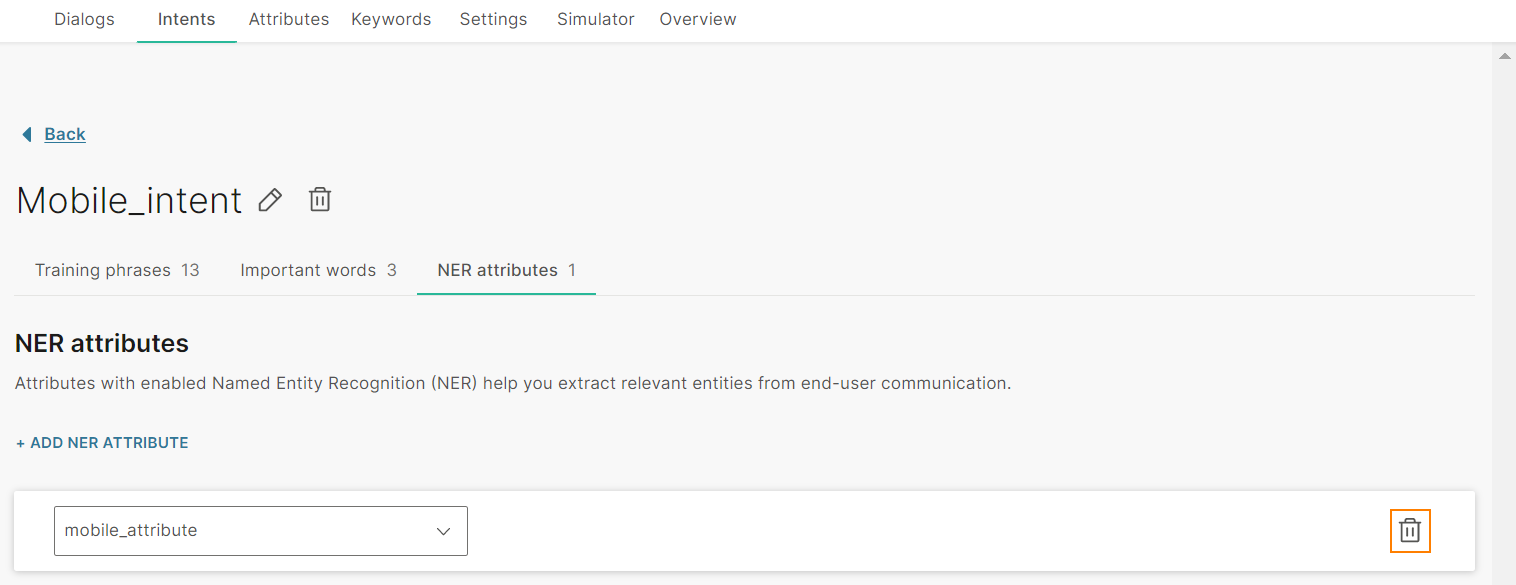Click the Back link
Viewport: 1516px width, 585px height.
click(x=65, y=134)
